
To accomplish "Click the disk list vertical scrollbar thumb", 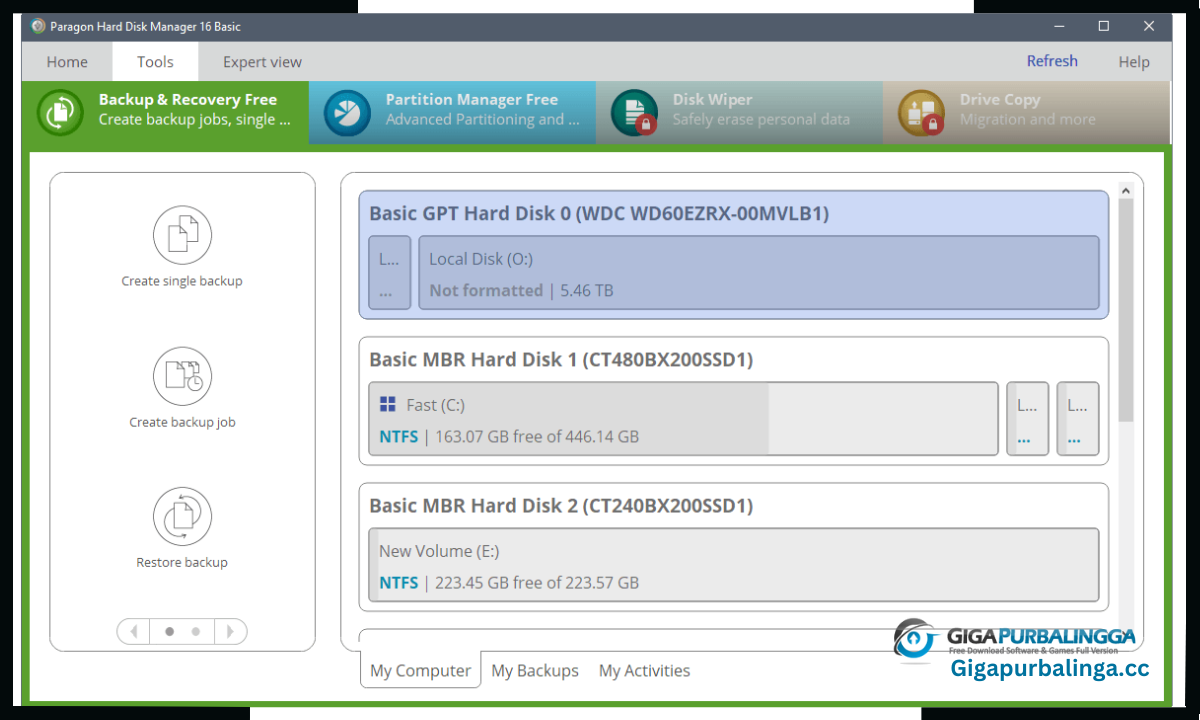I will (1125, 309).
